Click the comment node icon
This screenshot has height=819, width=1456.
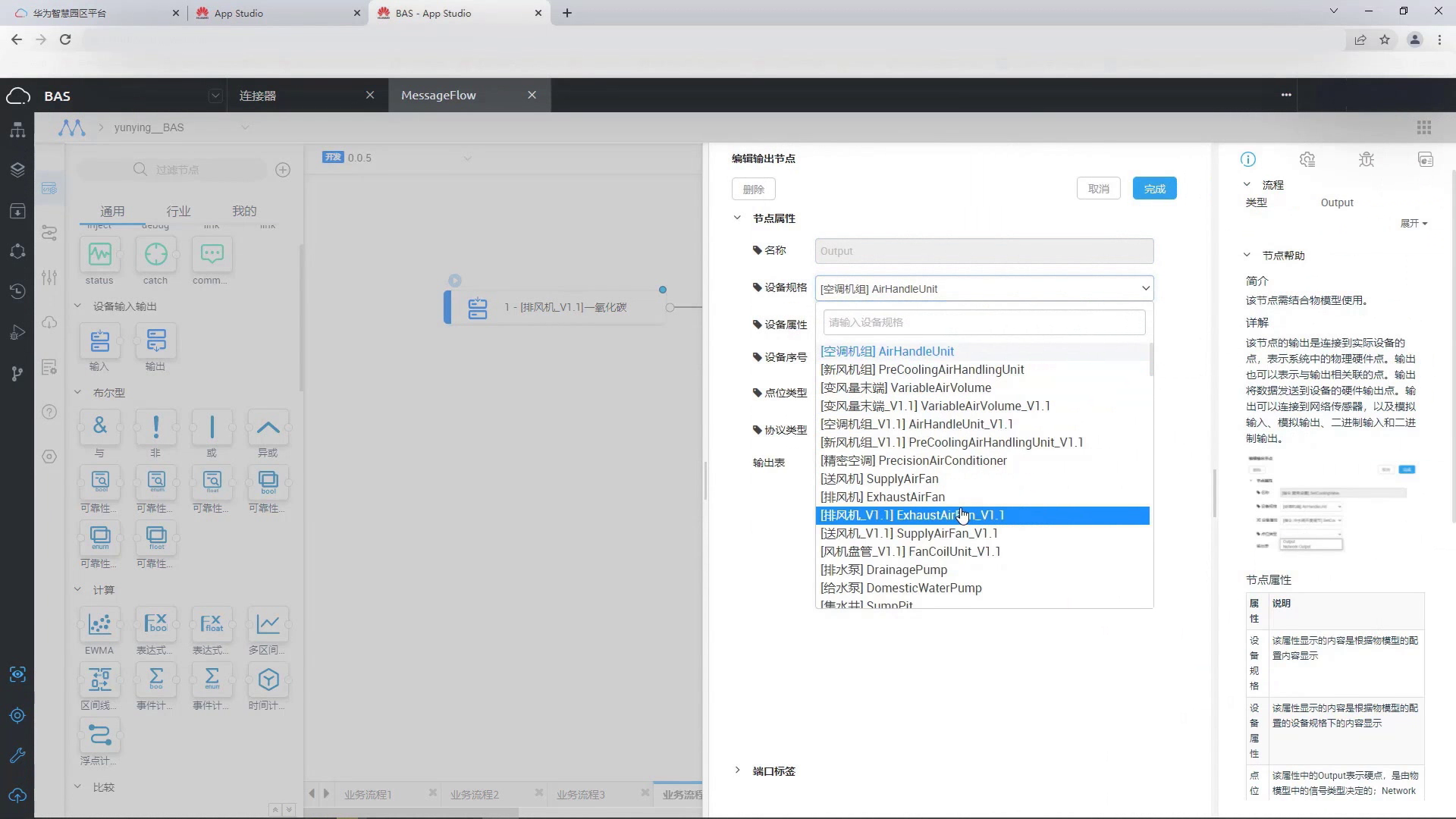pos(212,254)
